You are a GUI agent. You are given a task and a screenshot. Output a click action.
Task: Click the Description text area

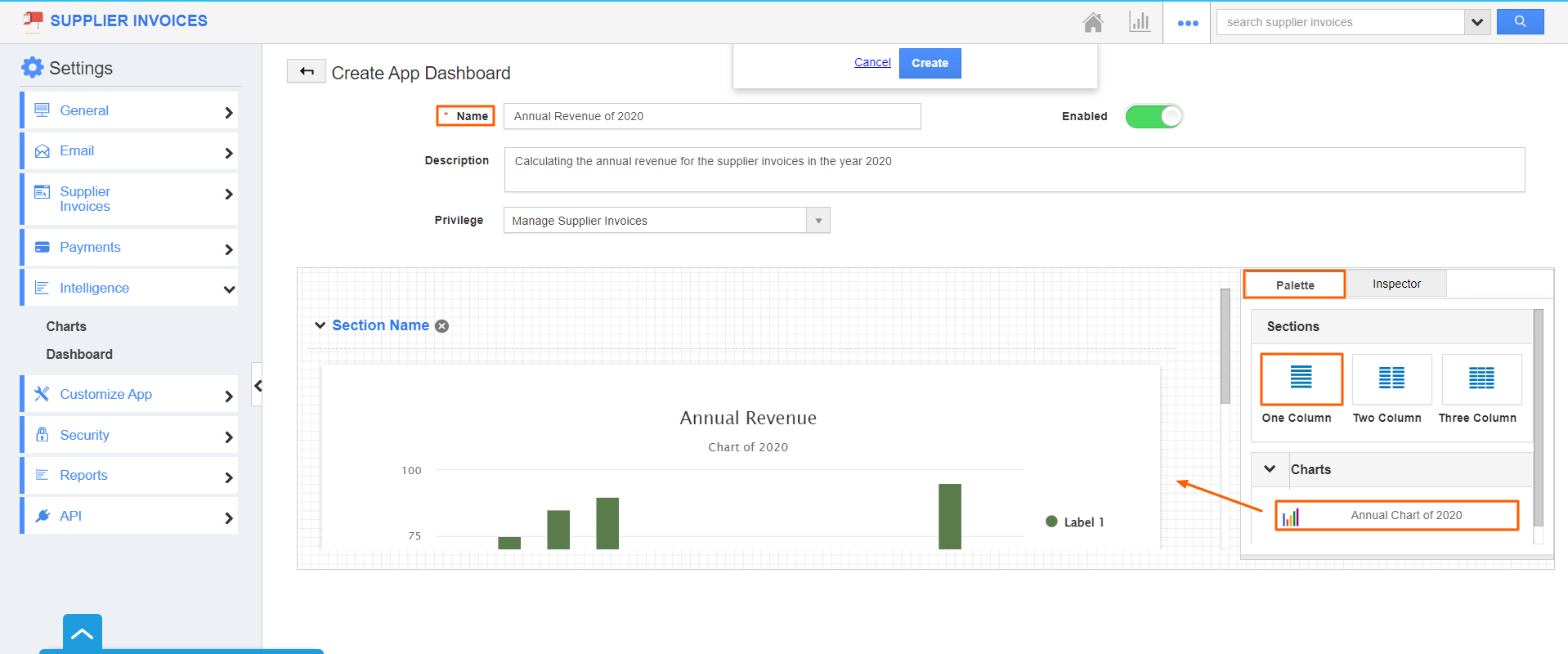(1015, 169)
